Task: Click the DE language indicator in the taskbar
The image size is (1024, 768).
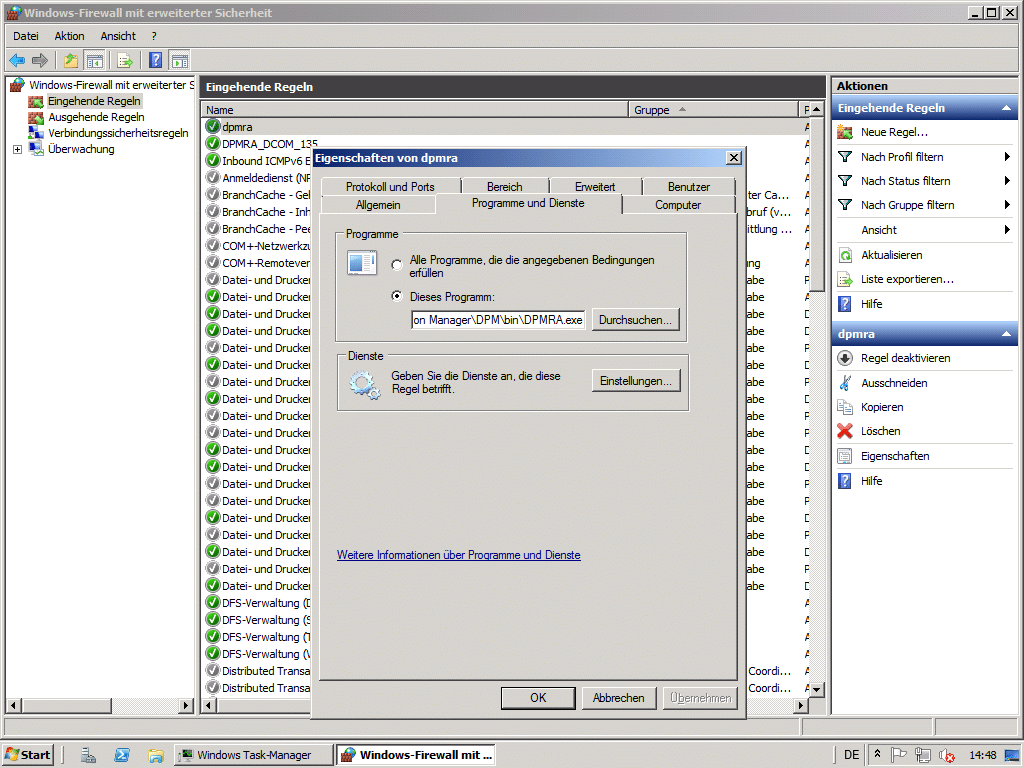Action: 852,755
